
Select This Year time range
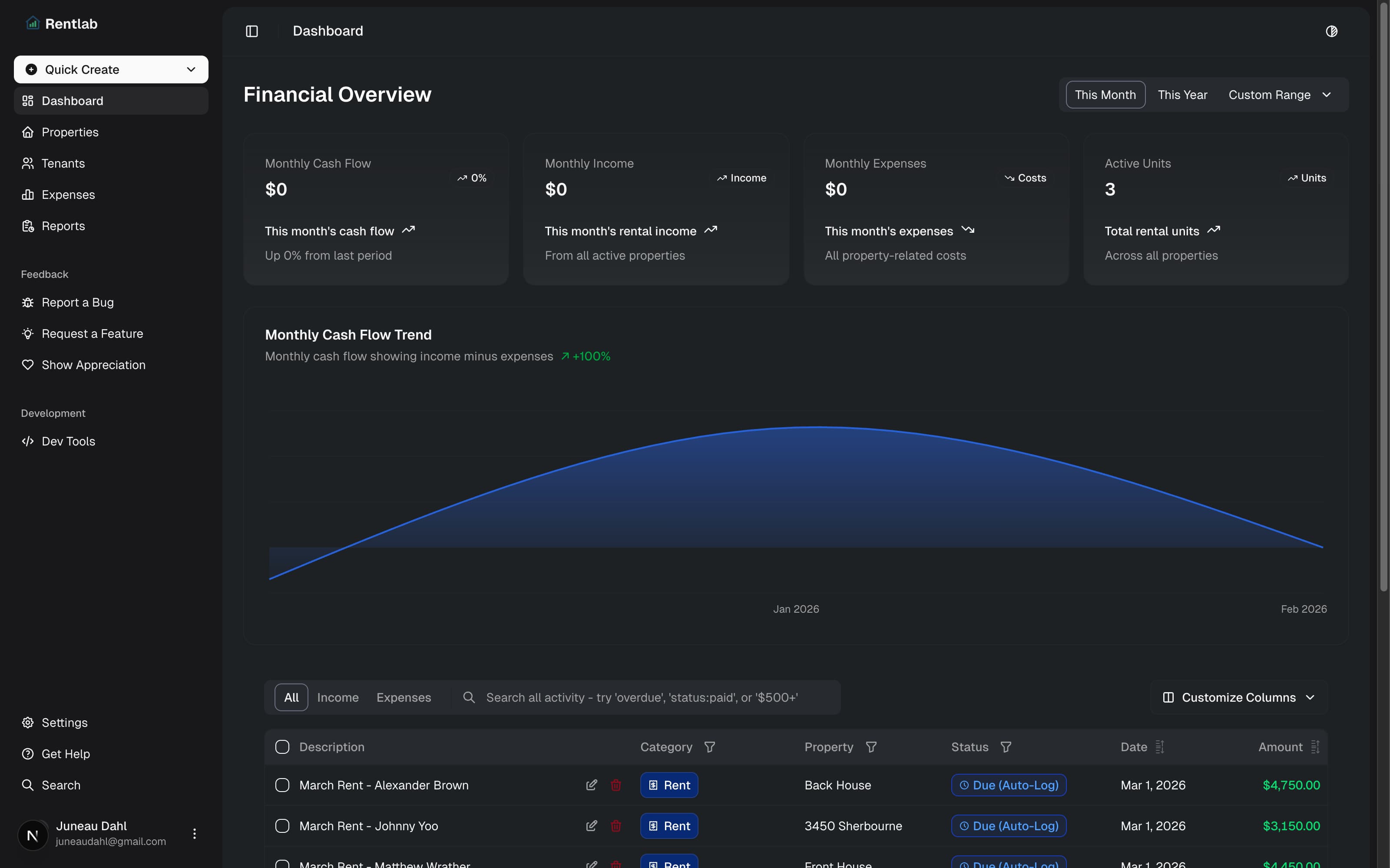tap(1182, 94)
